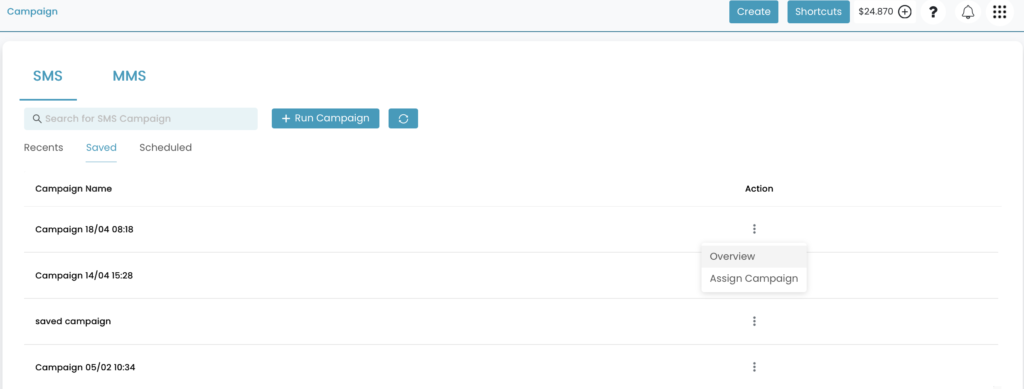This screenshot has width=1024, height=389.
Task: Select Overview from the action menu
Action: (754, 257)
